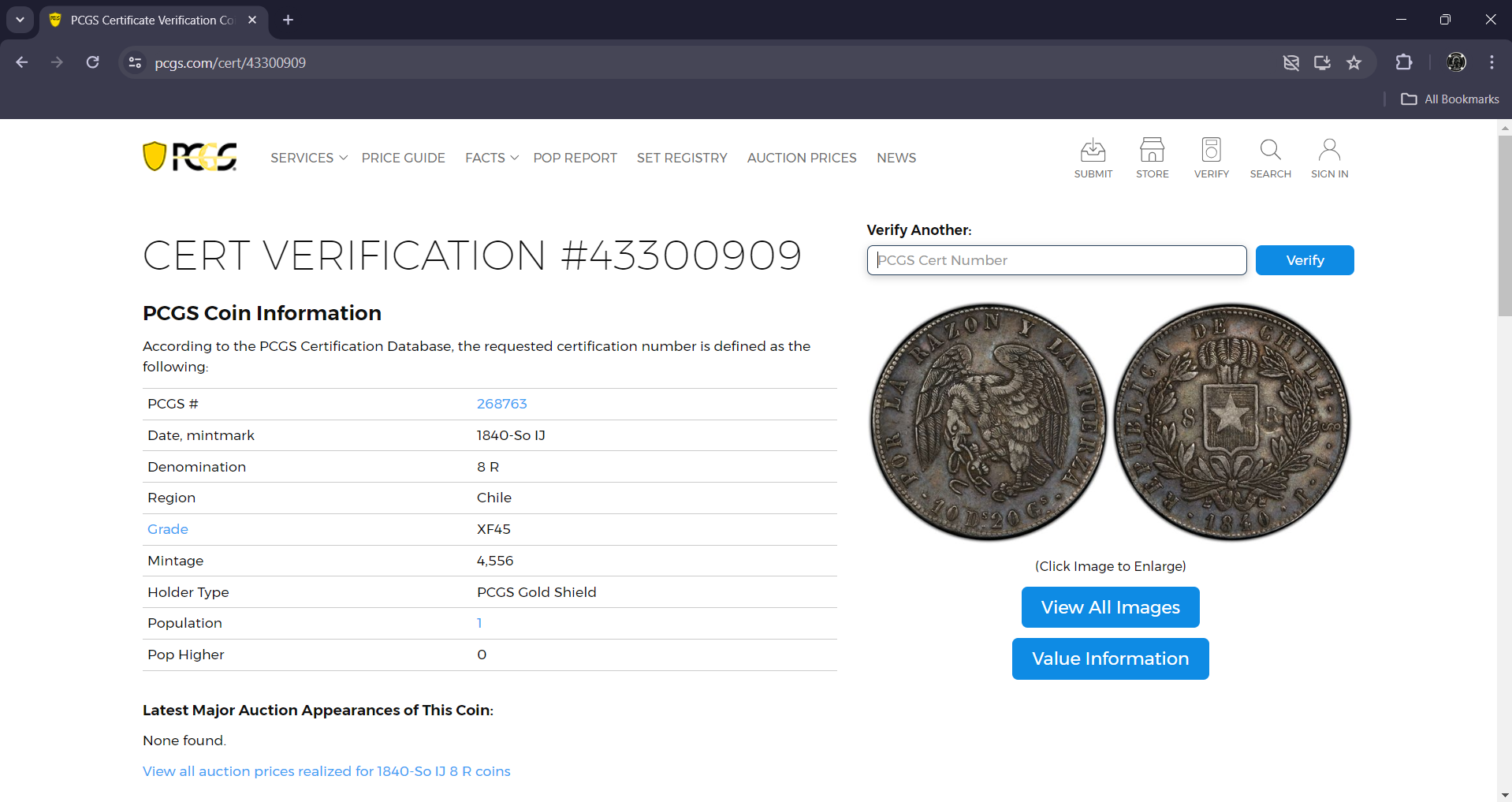Bookmark this page with star icon
Screen dimensions: 1512x802
pos(1354,62)
